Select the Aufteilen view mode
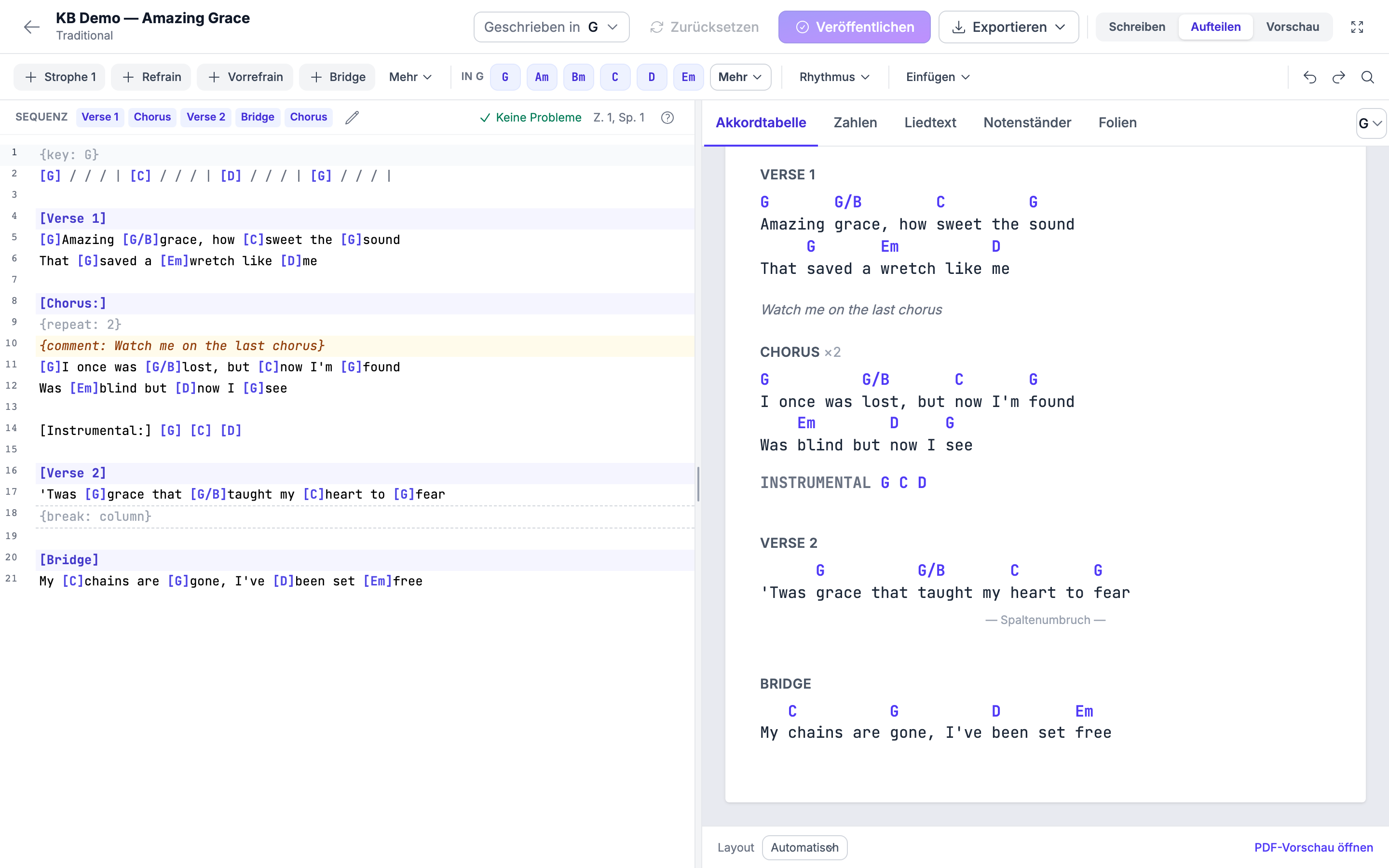Viewport: 1389px width, 868px height. (1215, 27)
